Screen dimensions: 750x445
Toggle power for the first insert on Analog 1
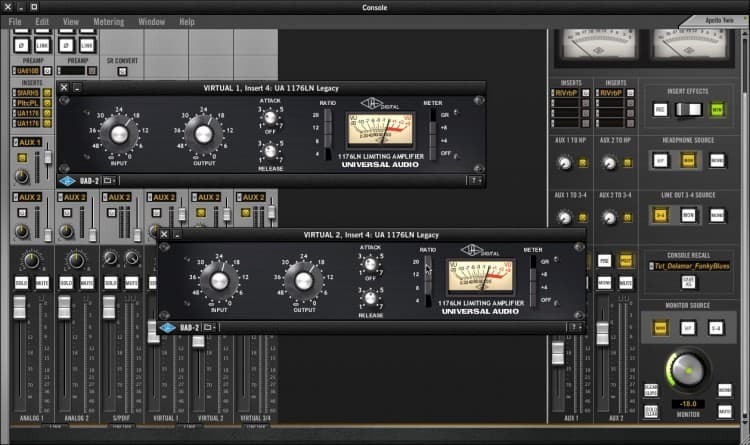[x=47, y=92]
